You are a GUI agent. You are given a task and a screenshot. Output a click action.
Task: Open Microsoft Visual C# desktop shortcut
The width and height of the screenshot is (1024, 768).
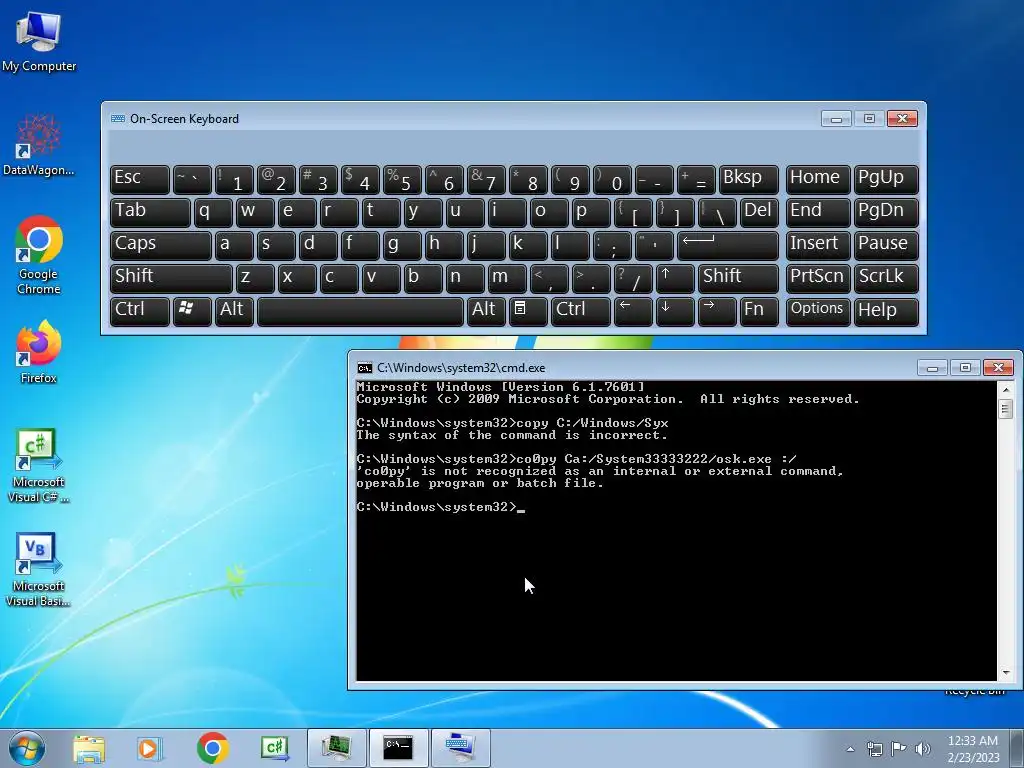(39, 465)
